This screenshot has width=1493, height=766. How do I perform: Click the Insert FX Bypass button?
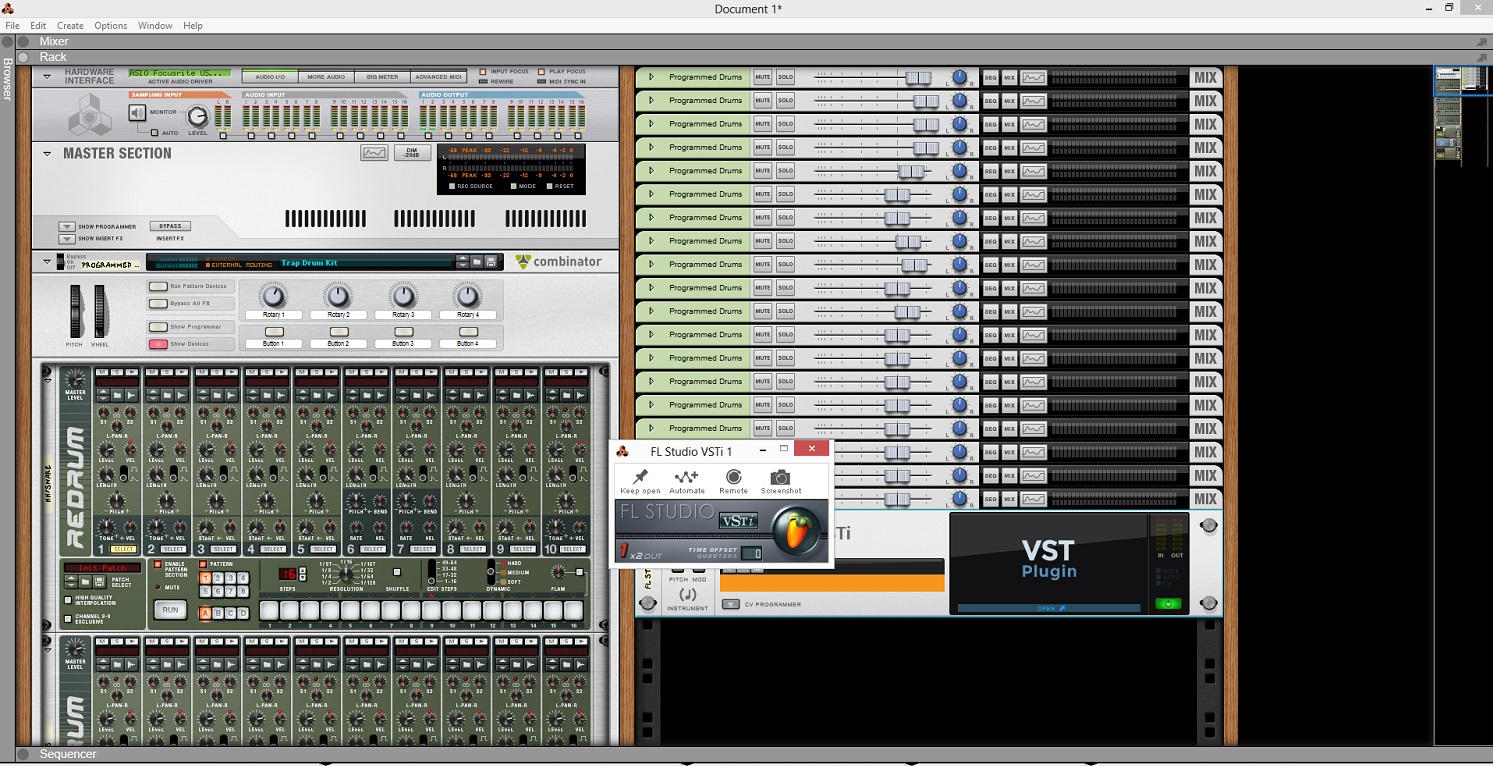(170, 226)
